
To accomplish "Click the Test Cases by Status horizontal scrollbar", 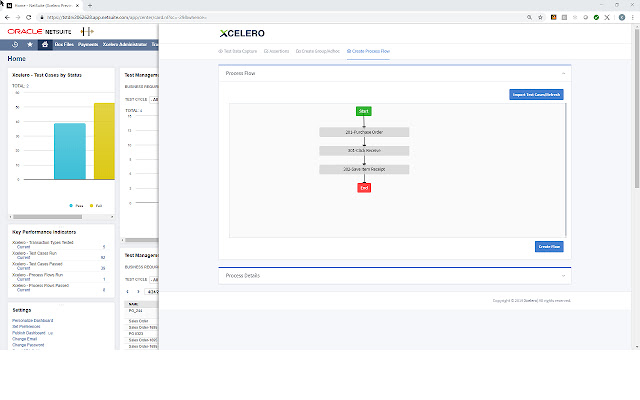I will click(x=47, y=217).
